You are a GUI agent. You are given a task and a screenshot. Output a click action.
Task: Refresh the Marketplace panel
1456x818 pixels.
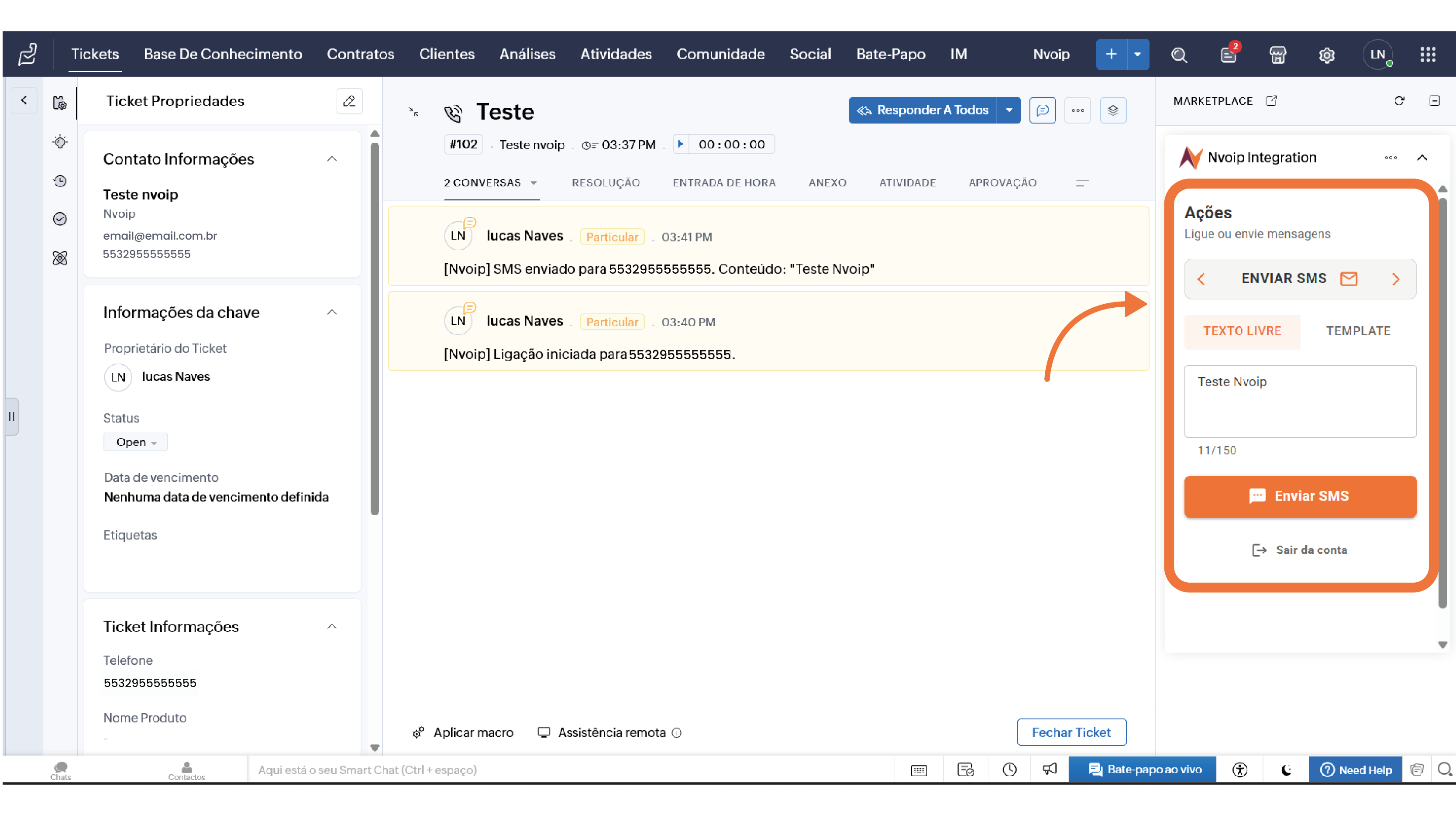pyautogui.click(x=1399, y=101)
